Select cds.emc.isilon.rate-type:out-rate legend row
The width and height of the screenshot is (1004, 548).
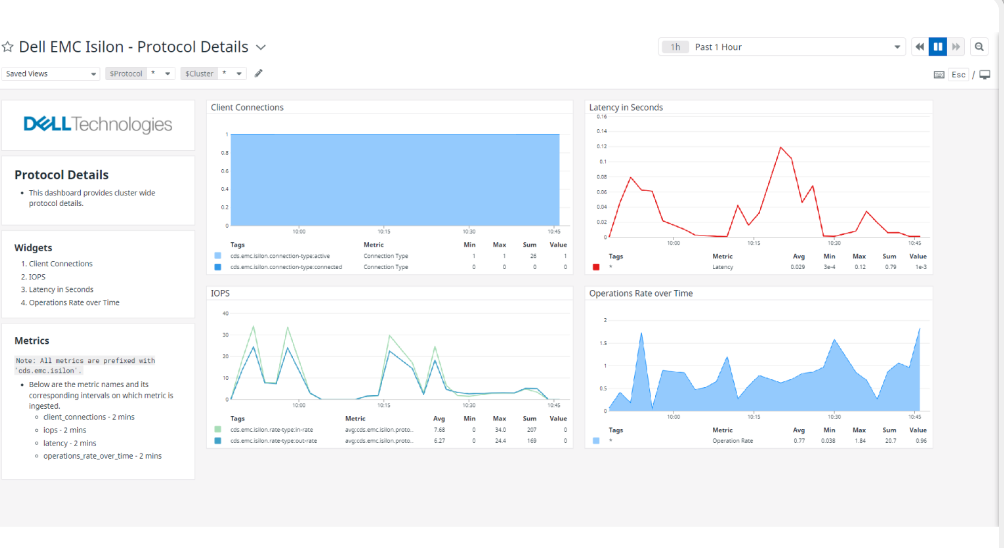click(x=390, y=440)
